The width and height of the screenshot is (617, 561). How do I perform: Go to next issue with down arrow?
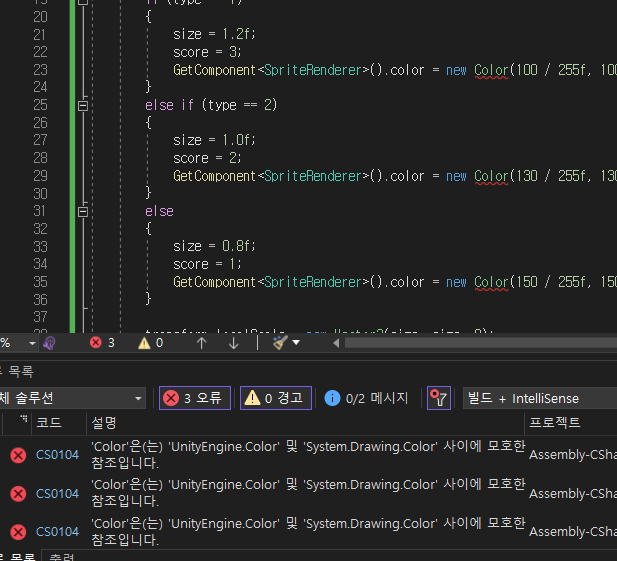[233, 343]
